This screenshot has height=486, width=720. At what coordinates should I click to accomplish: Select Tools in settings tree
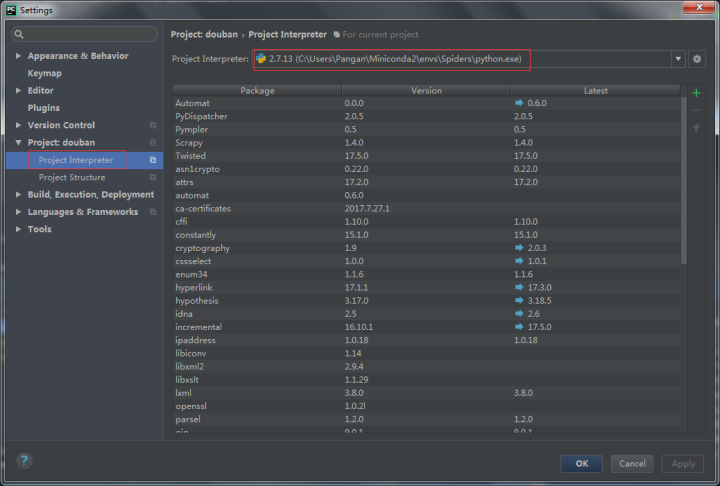(39, 229)
